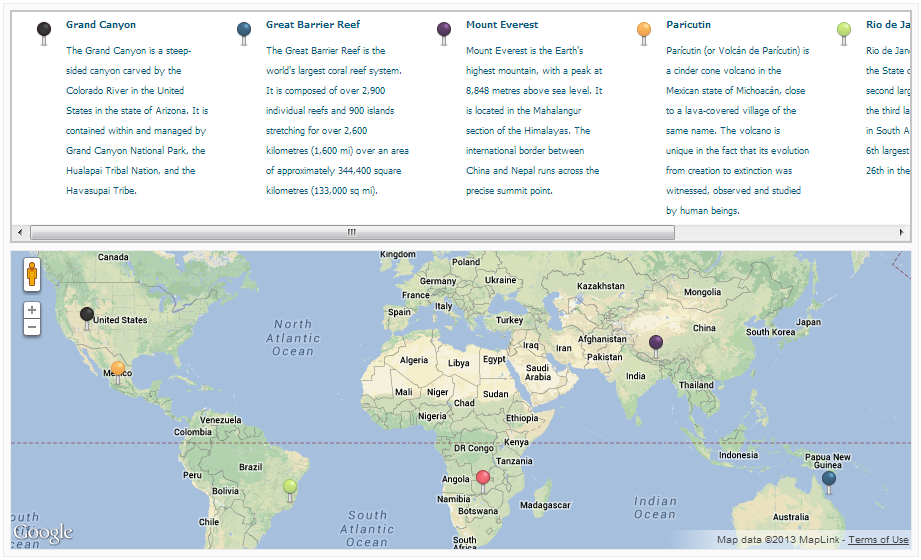
Task: Click the 'Papua New Guinea' map label
Action: (x=828, y=461)
